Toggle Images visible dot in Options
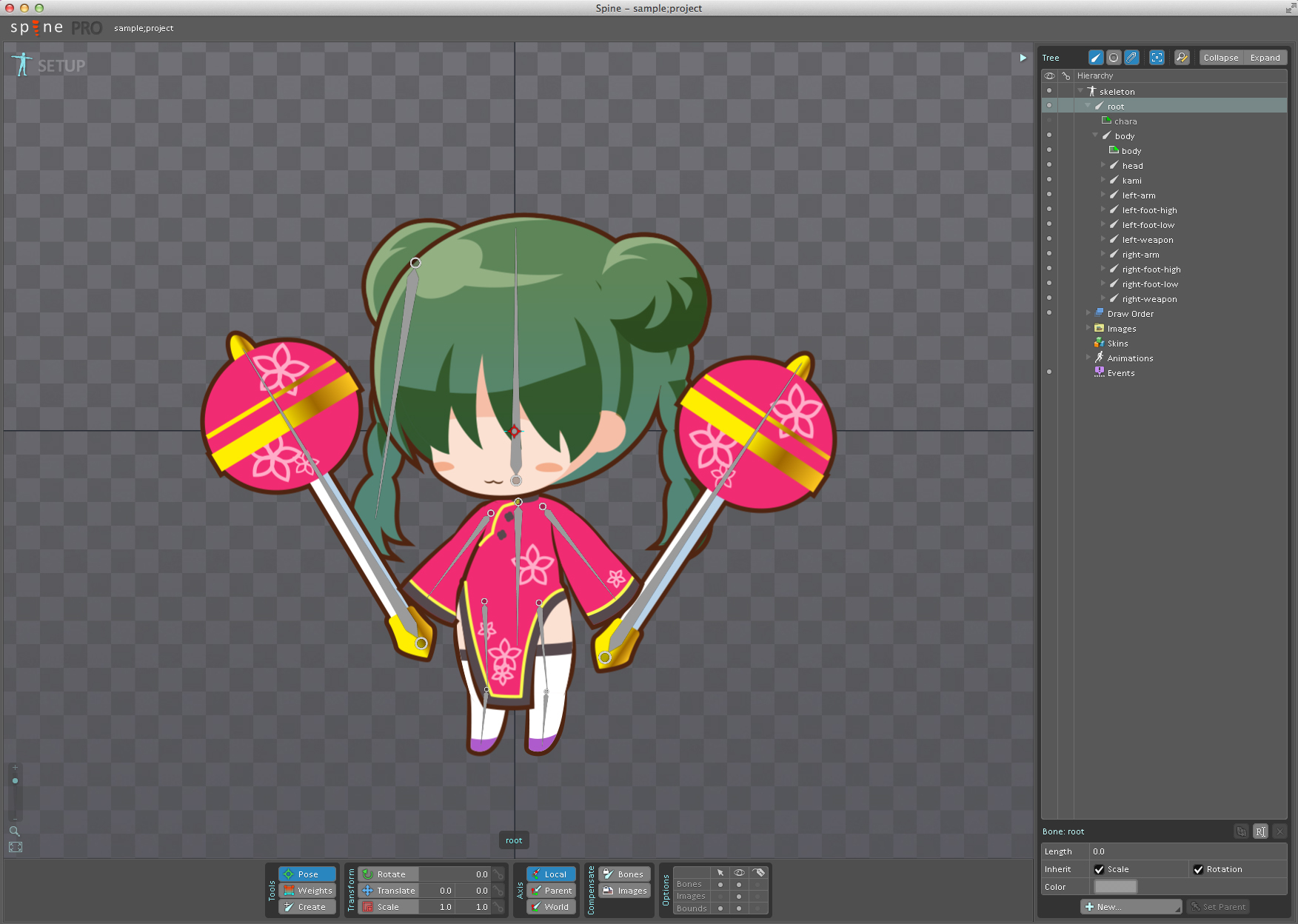Screen dimensions: 1298x924 click(739, 896)
